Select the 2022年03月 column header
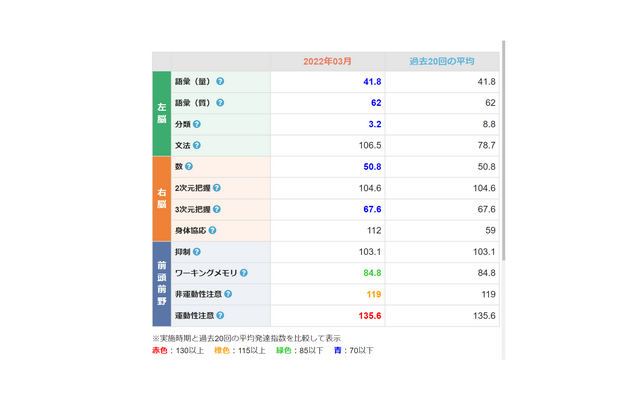This screenshot has height=400, width=639. pyautogui.click(x=327, y=62)
